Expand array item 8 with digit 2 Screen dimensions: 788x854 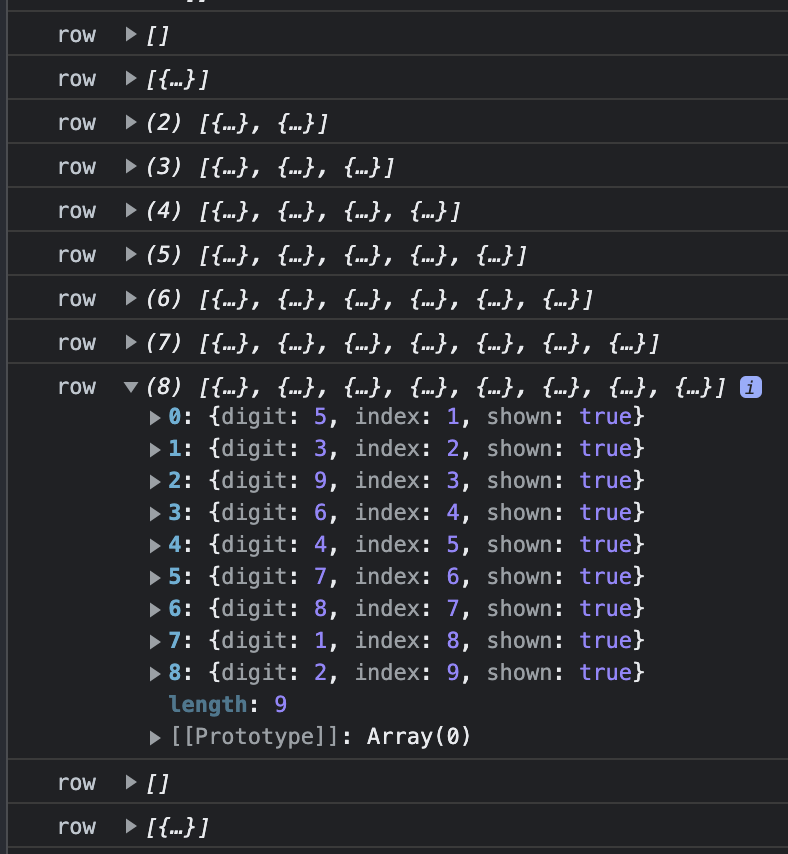tap(155, 674)
